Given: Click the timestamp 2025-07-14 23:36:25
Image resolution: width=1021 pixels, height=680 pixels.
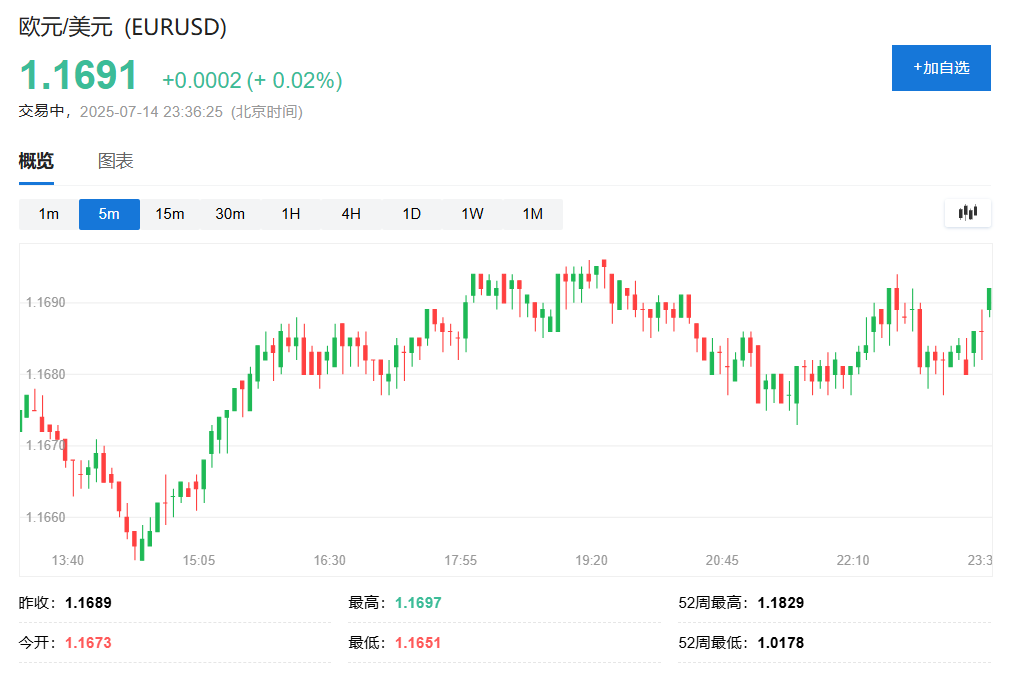Looking at the screenshot, I should pyautogui.click(x=151, y=112).
